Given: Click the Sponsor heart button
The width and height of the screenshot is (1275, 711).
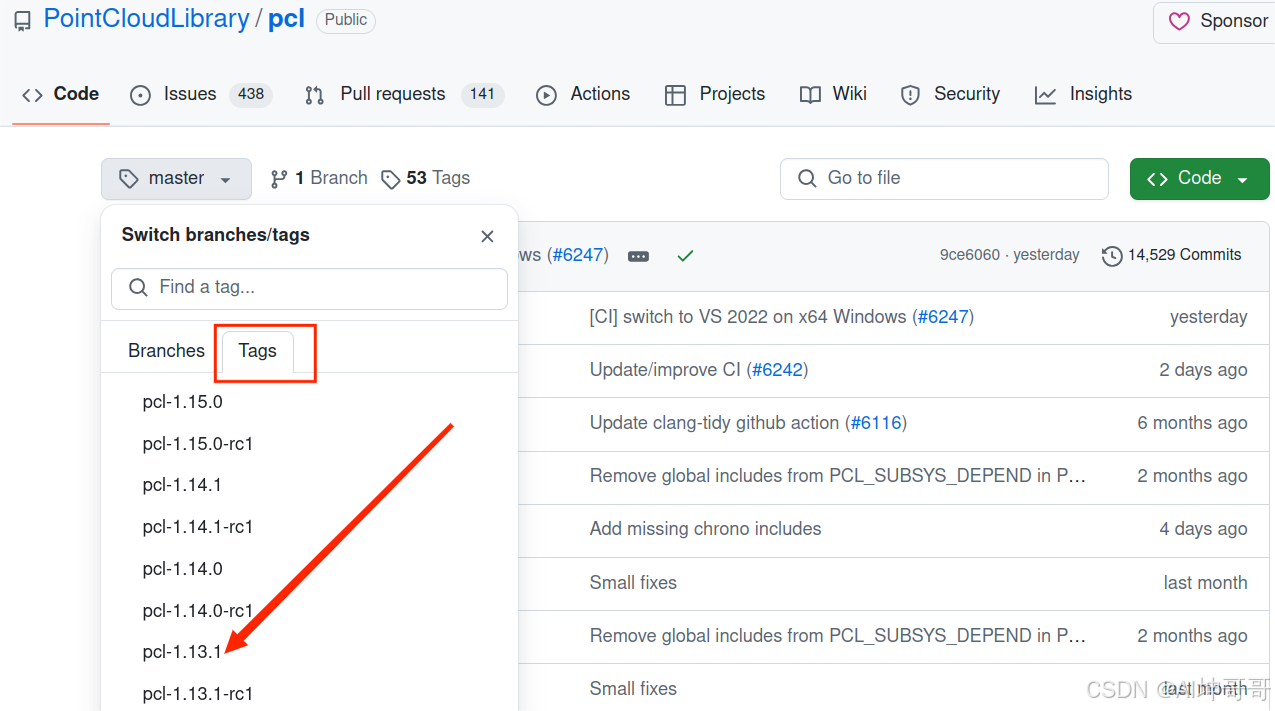Looking at the screenshot, I should 1216,22.
